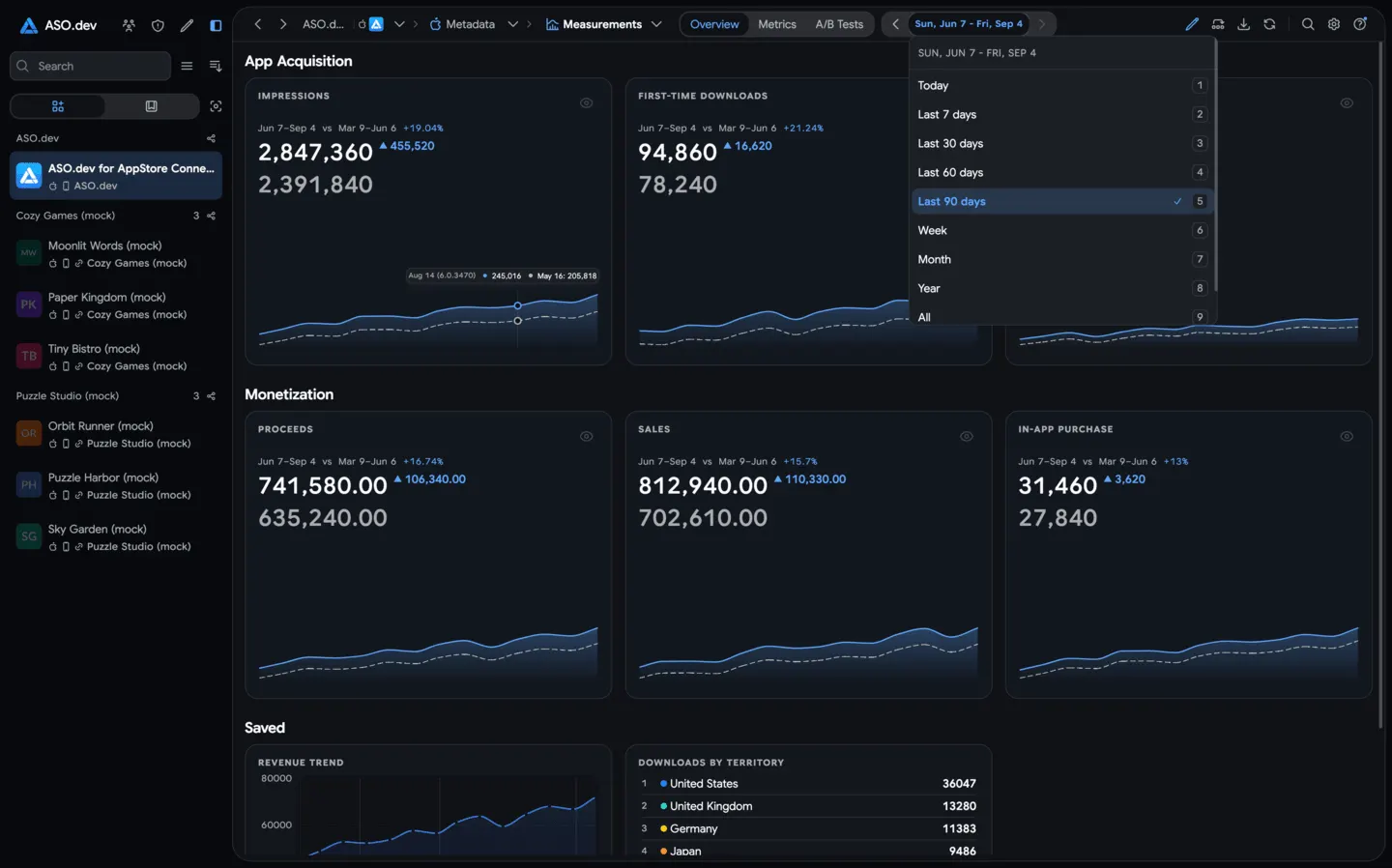The width and height of the screenshot is (1392, 868).
Task: Toggle visibility of the In-App Purchase card
Action: tap(1347, 437)
